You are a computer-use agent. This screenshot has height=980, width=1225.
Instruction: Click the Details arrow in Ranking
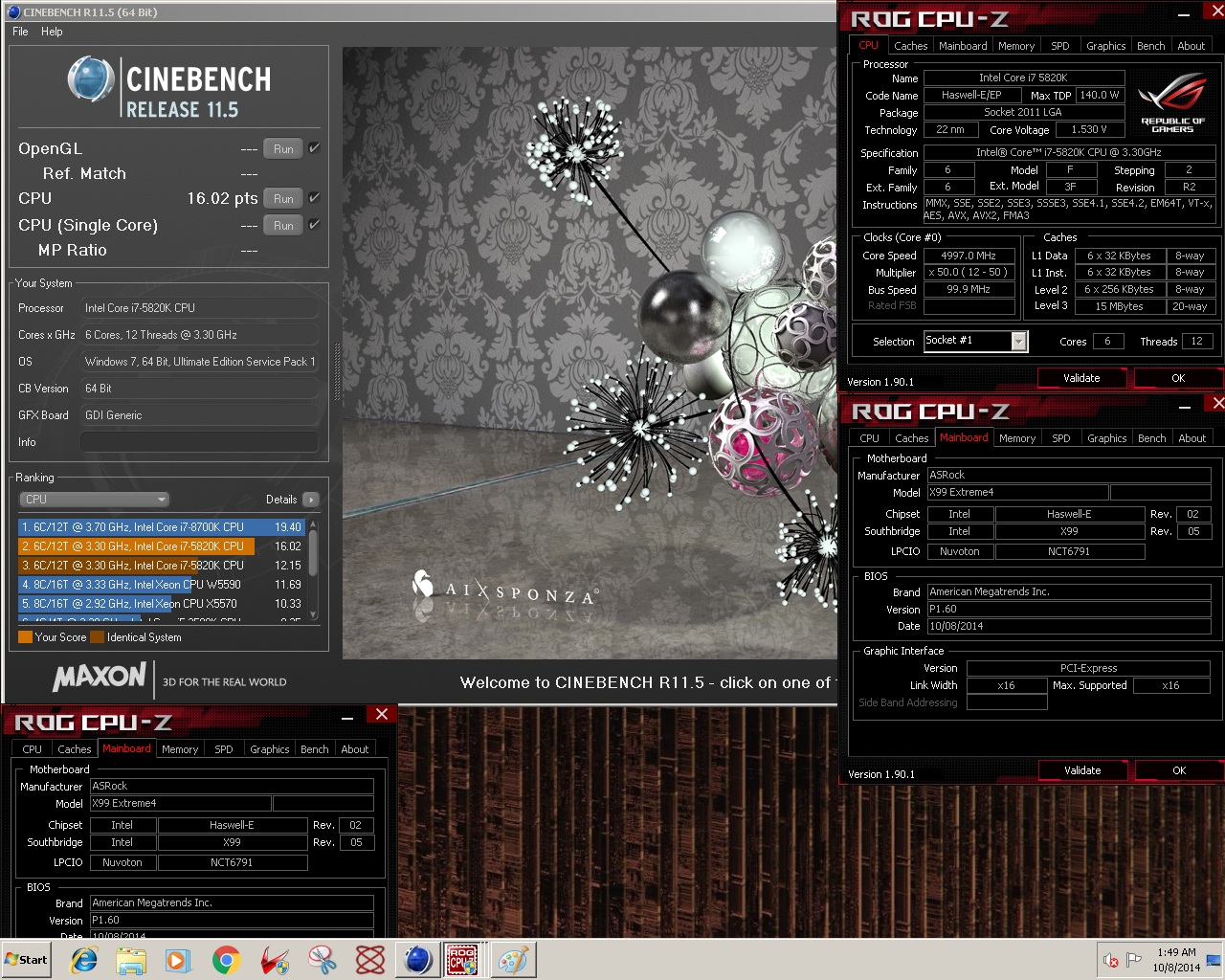pos(311,500)
